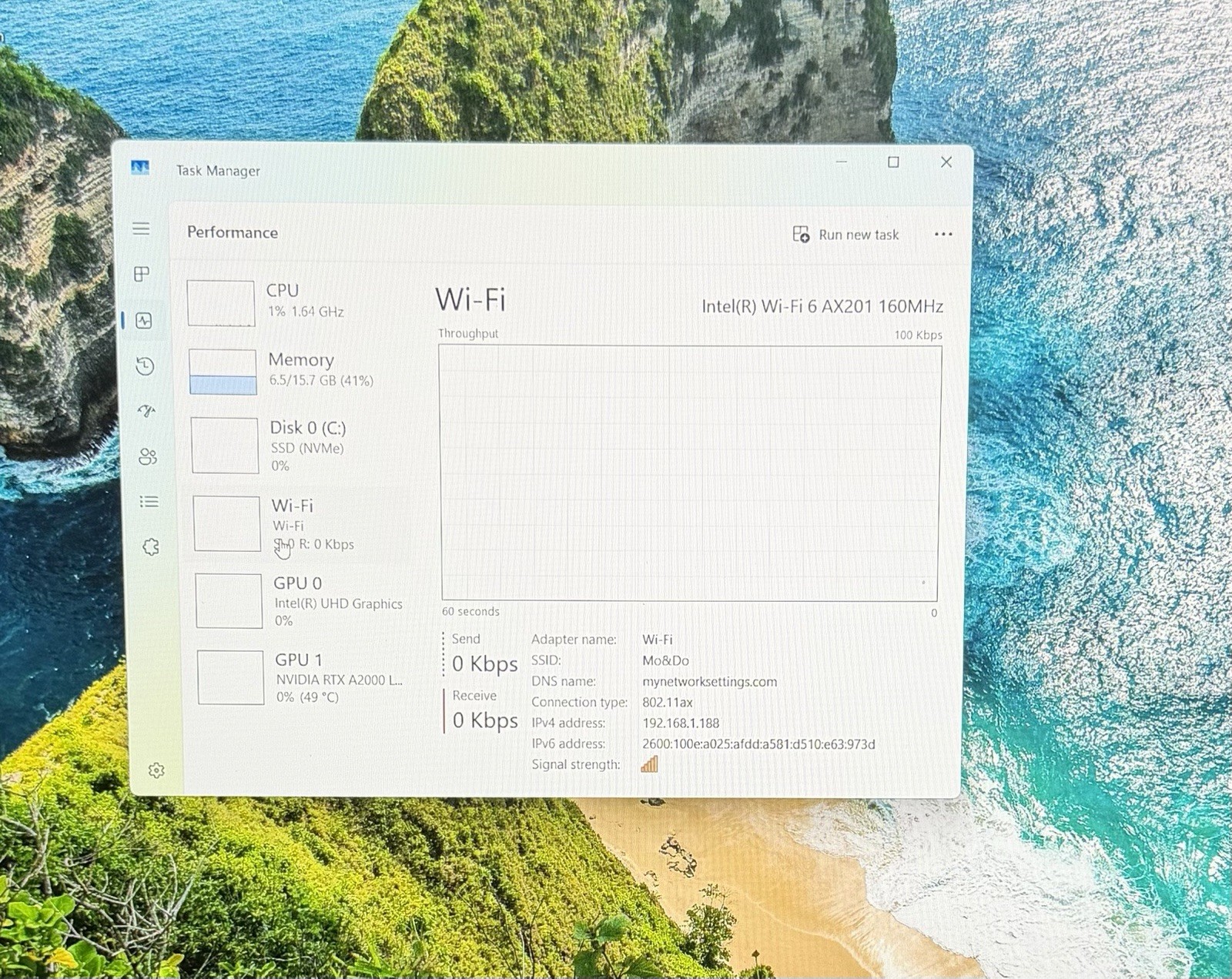Open the Details list page icon
The height and width of the screenshot is (979, 1232).
pos(149,502)
